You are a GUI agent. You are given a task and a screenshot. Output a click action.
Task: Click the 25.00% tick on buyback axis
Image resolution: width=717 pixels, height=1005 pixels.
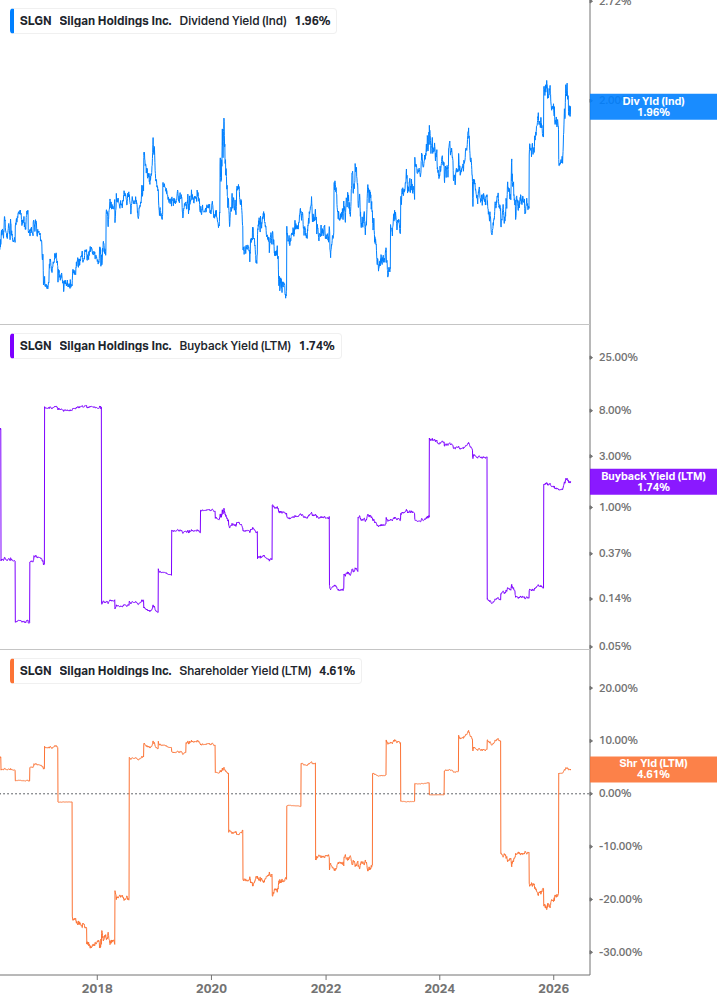pyautogui.click(x=618, y=358)
